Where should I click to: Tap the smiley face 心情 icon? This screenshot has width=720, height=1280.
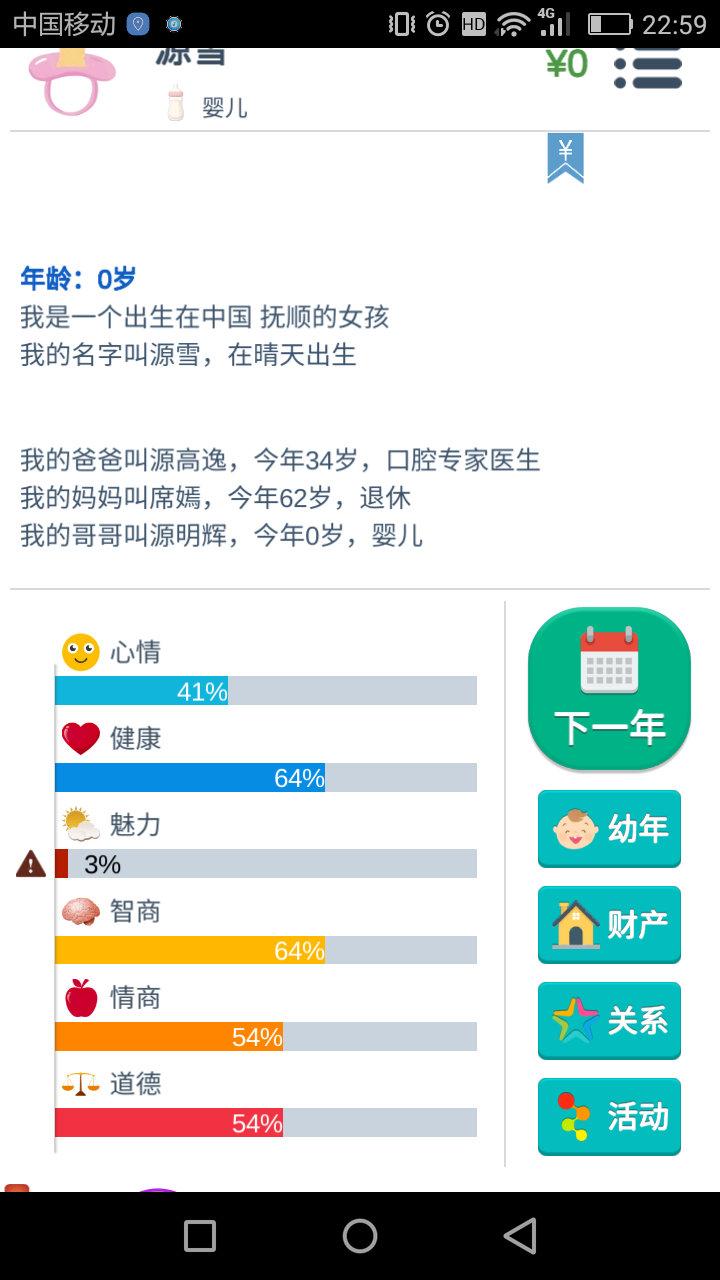point(81,652)
